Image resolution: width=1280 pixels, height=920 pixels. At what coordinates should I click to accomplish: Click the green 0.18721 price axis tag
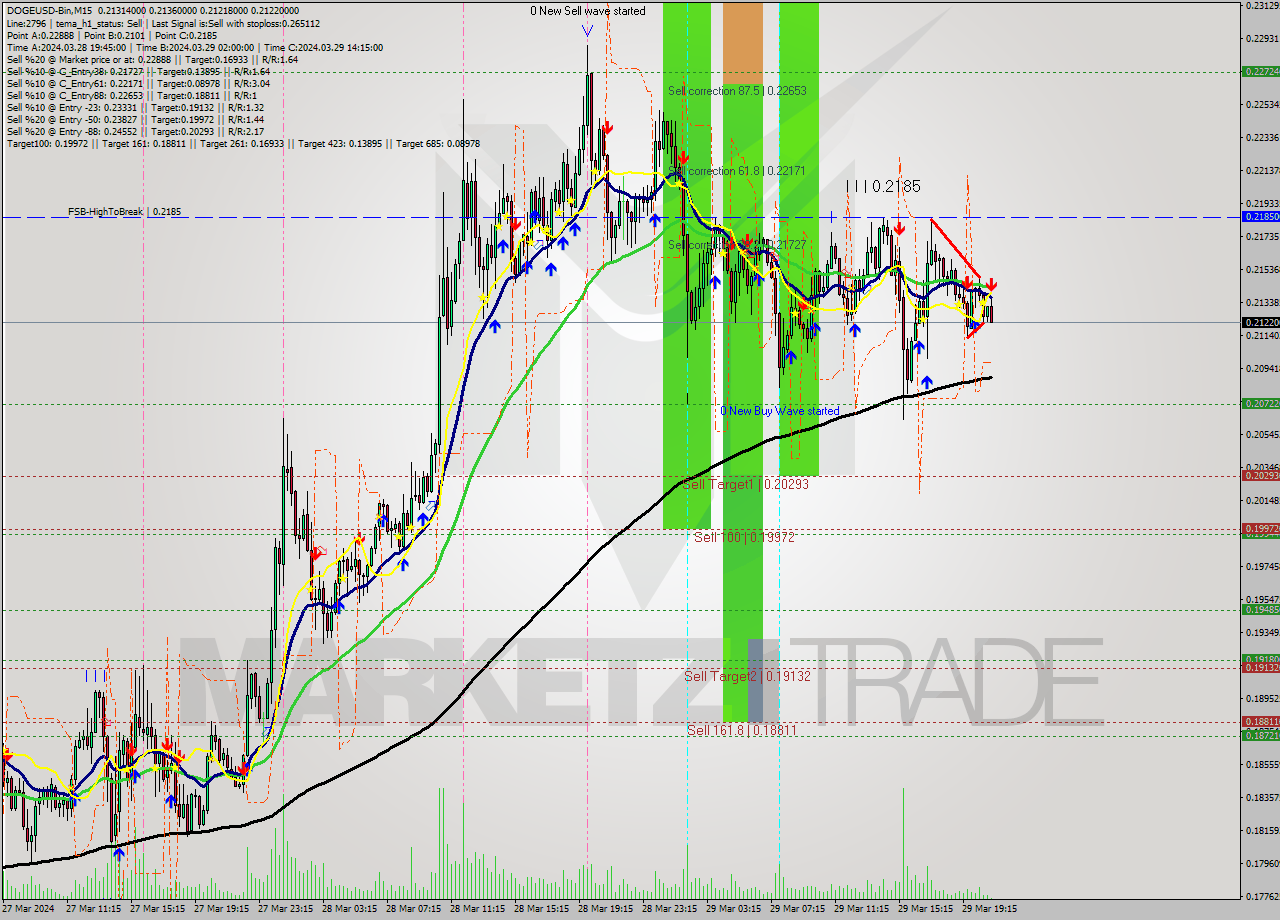coord(1260,735)
